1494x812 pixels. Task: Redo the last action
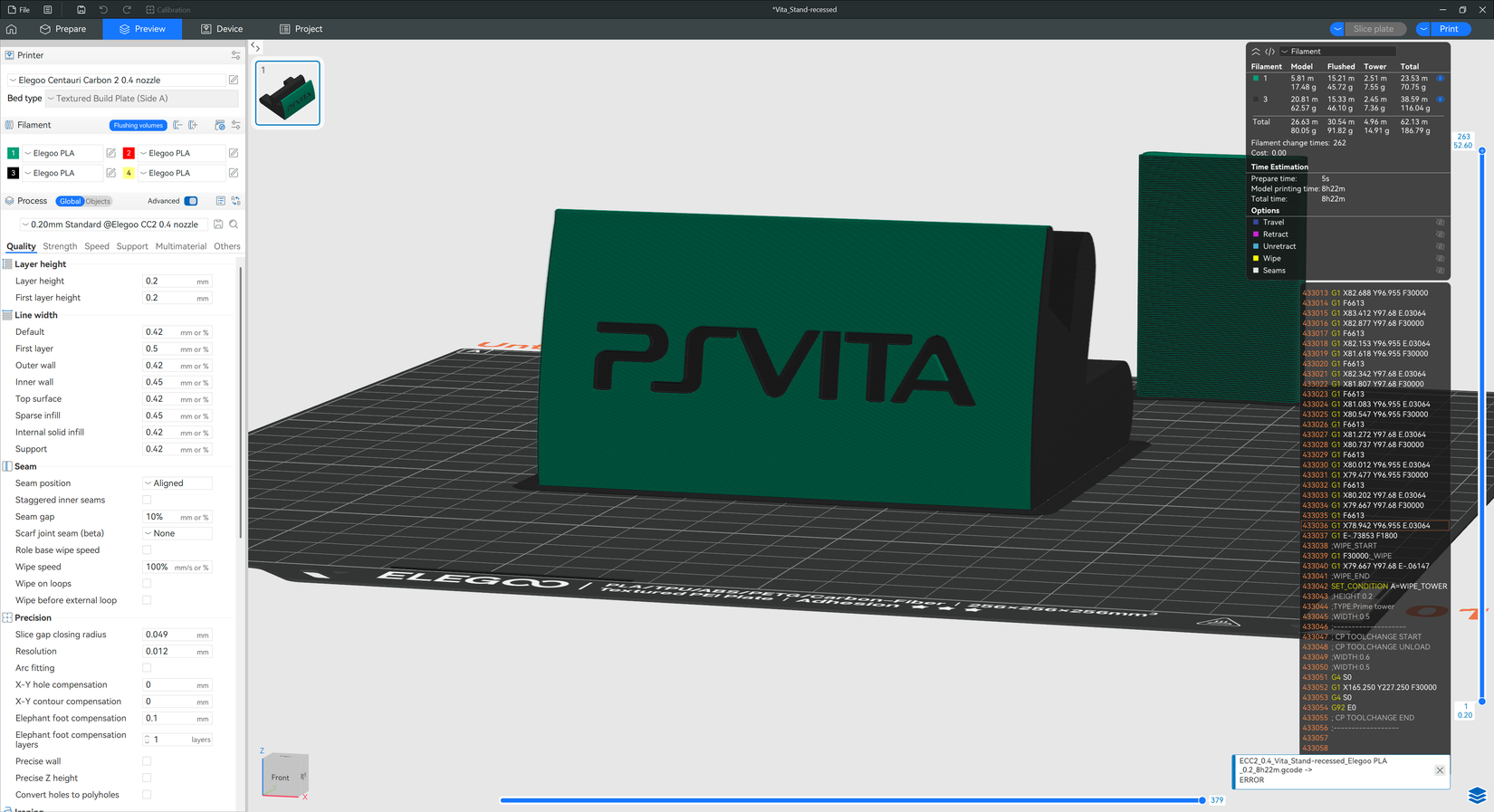[127, 9]
